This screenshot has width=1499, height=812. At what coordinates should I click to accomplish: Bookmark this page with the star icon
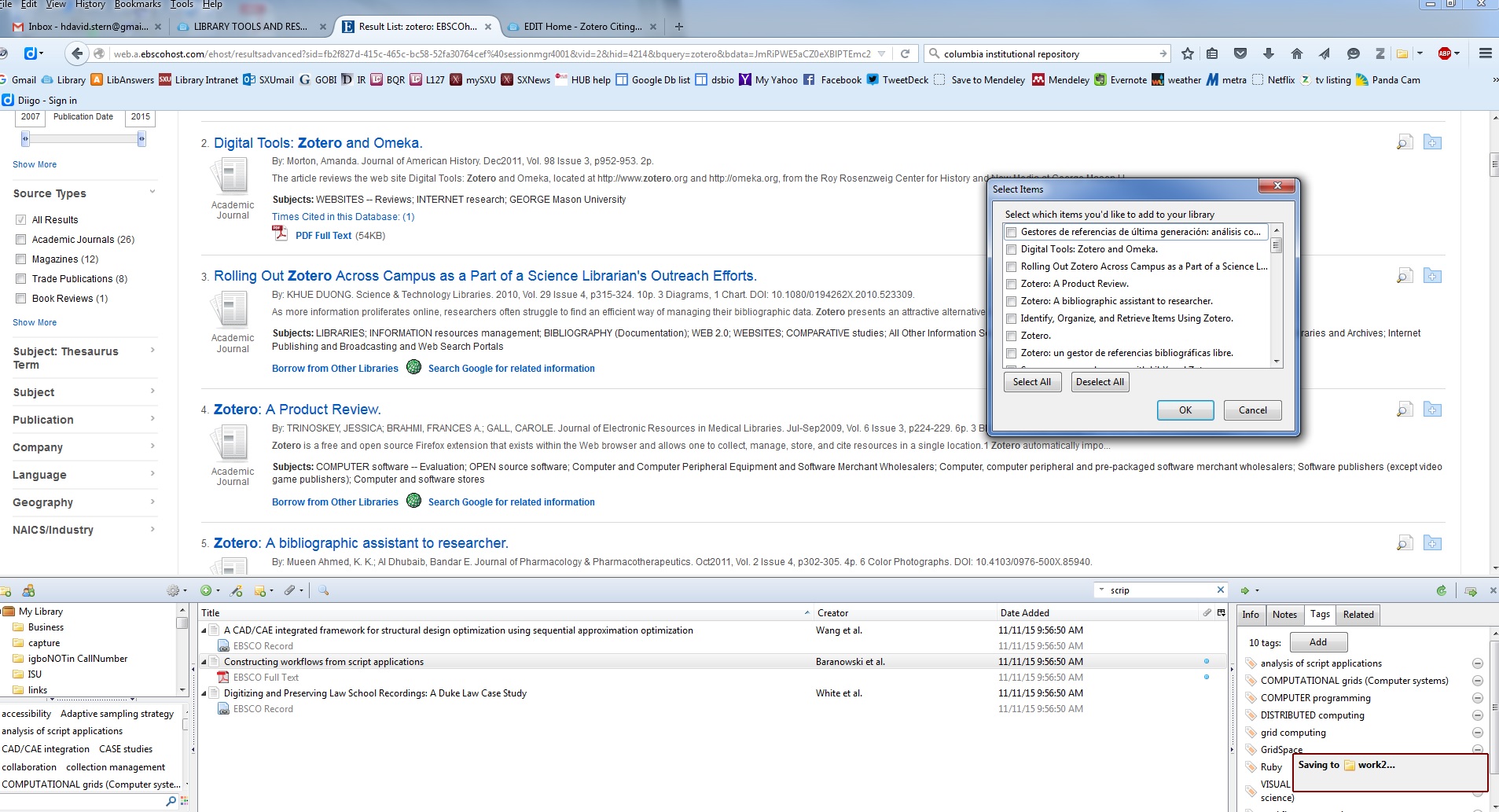[1188, 53]
